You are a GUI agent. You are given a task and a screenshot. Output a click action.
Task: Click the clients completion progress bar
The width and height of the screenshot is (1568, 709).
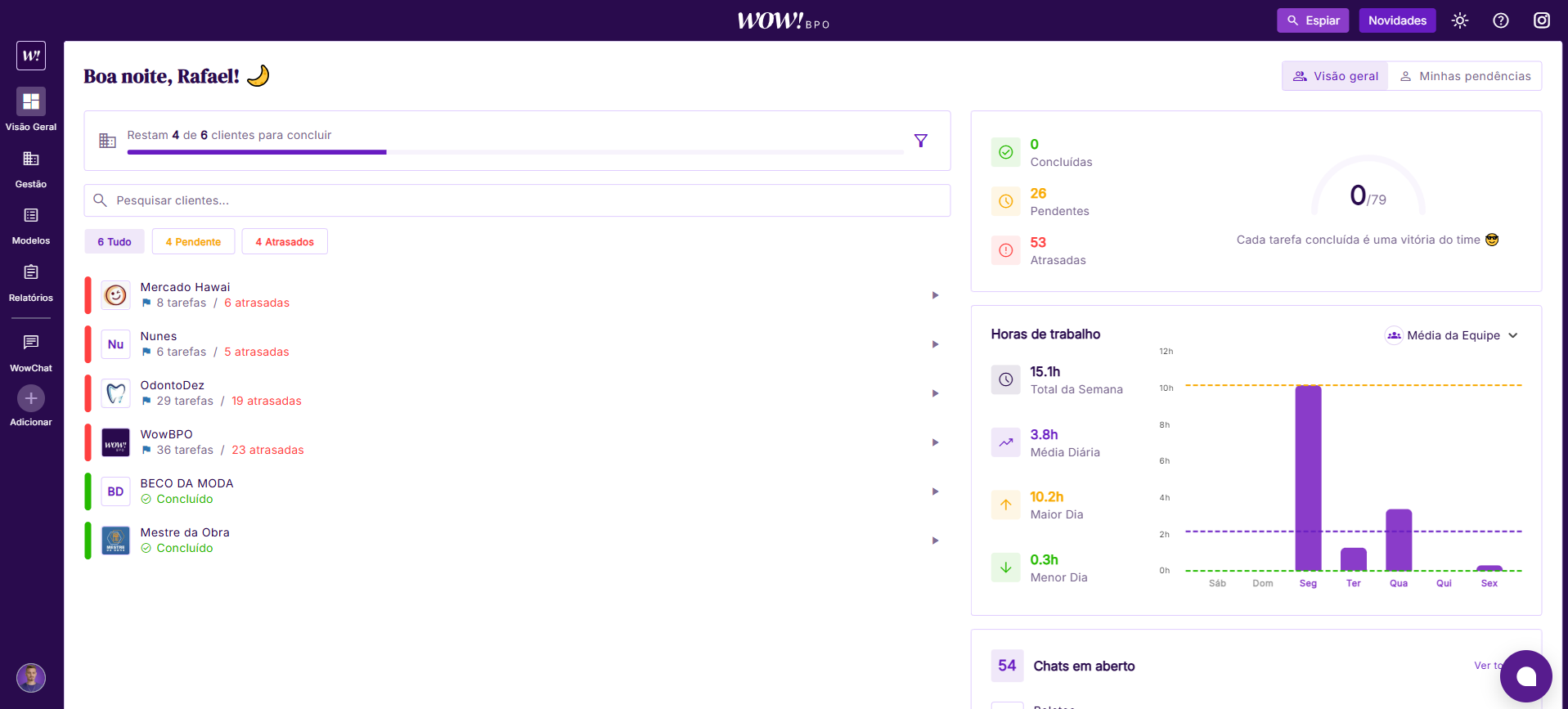click(515, 152)
